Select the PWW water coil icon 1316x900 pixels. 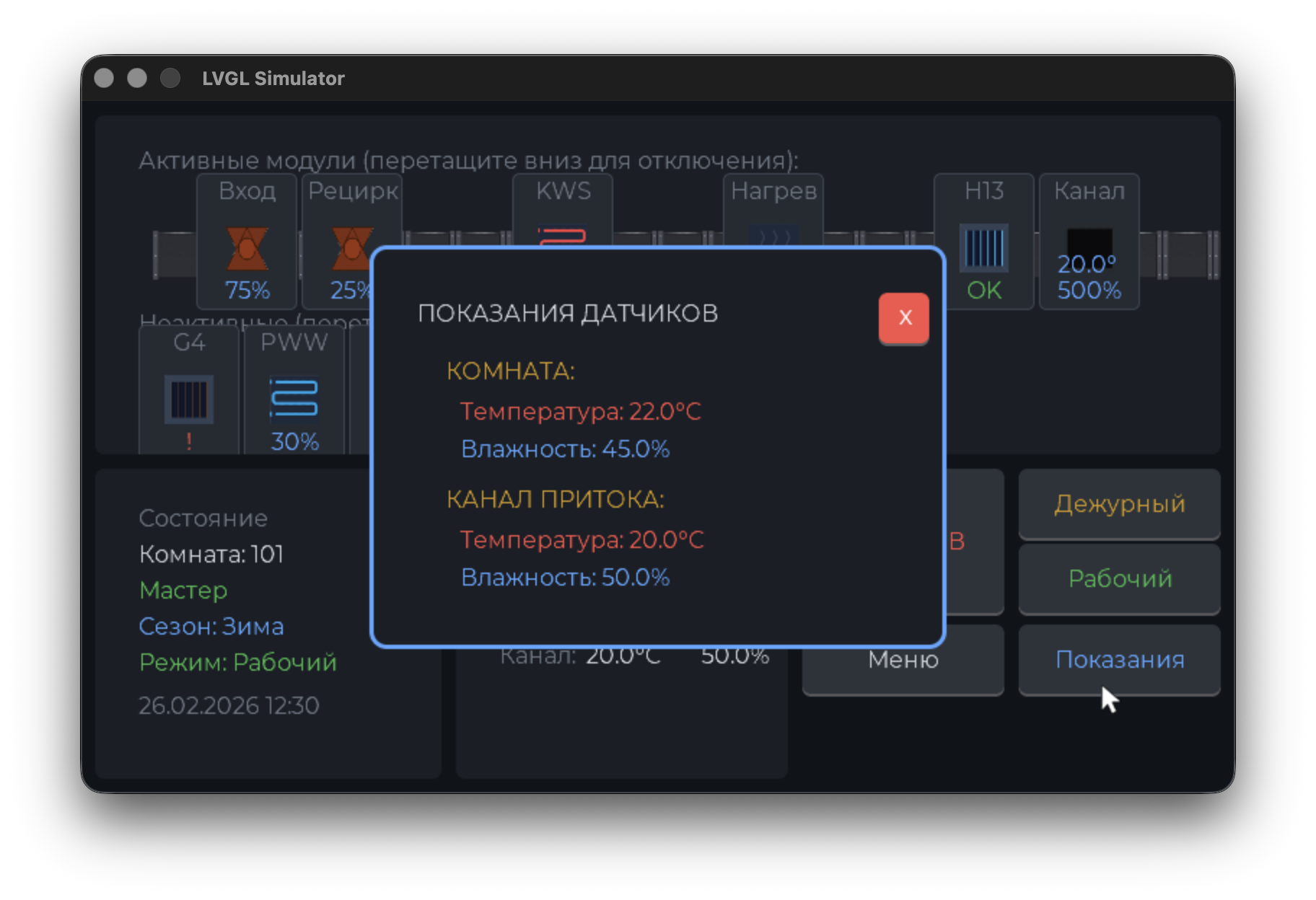pyautogui.click(x=294, y=399)
